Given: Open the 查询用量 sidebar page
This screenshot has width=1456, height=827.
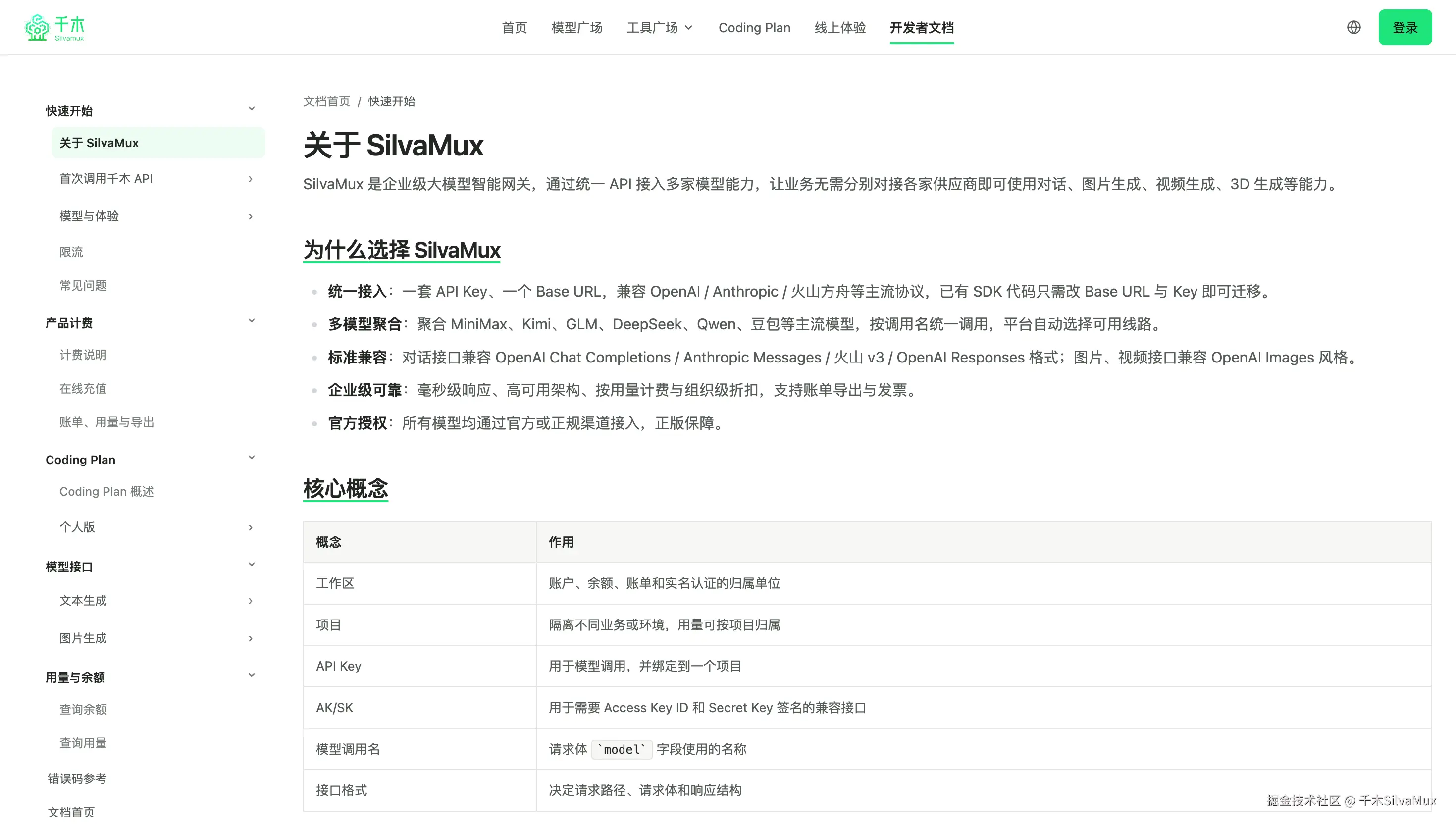Looking at the screenshot, I should tap(83, 743).
